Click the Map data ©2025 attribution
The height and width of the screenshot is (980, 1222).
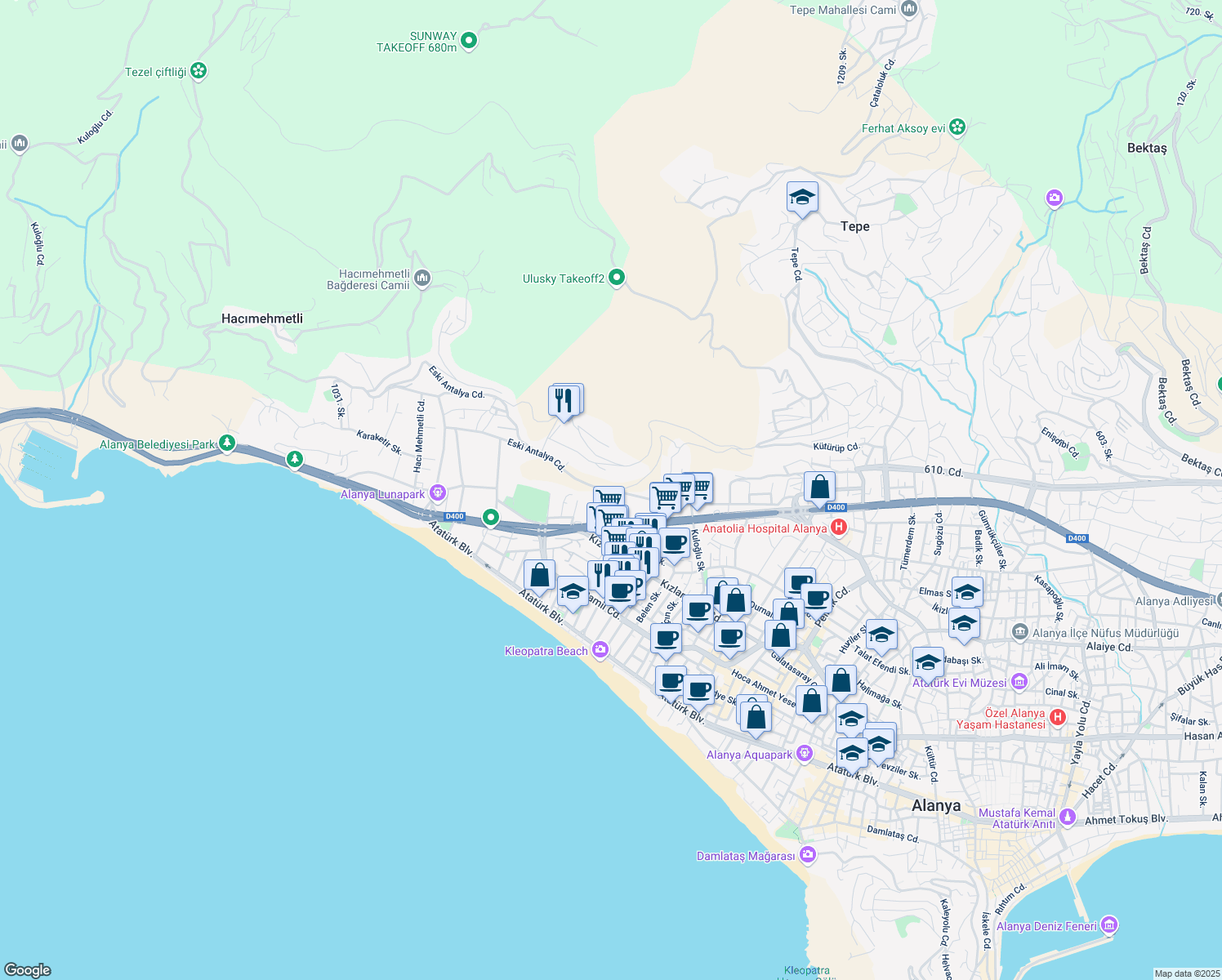pyautogui.click(x=1186, y=973)
